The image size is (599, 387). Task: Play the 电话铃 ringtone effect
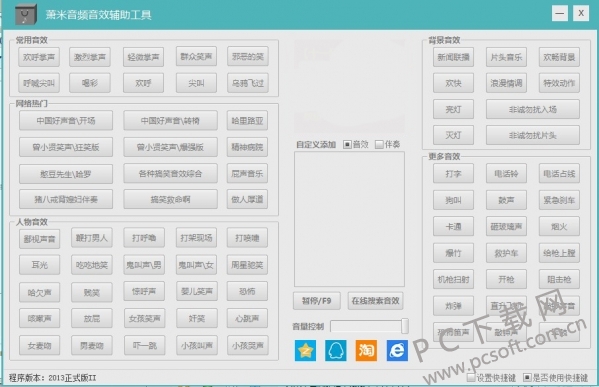click(506, 173)
